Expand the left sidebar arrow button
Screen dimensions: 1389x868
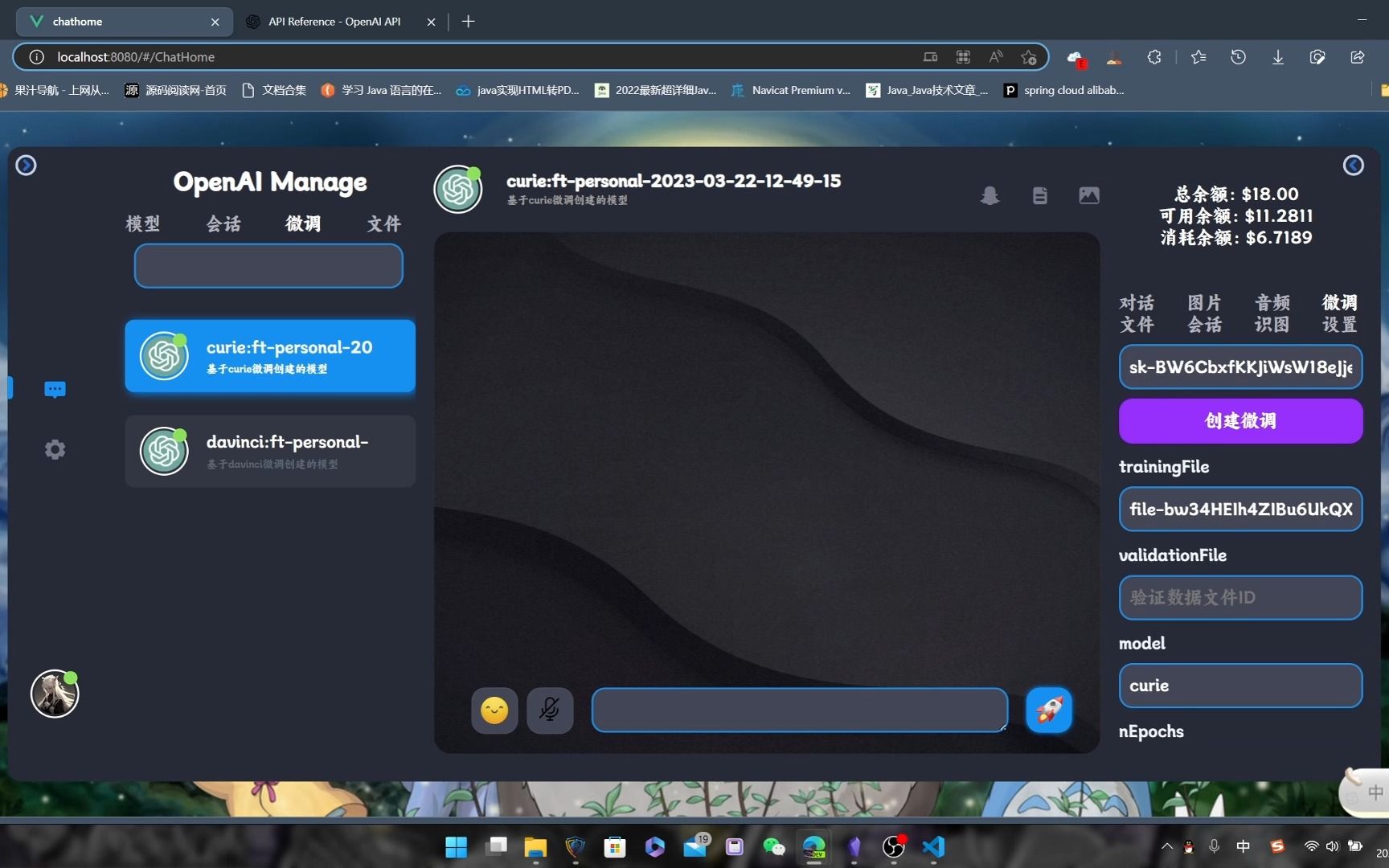[27, 166]
